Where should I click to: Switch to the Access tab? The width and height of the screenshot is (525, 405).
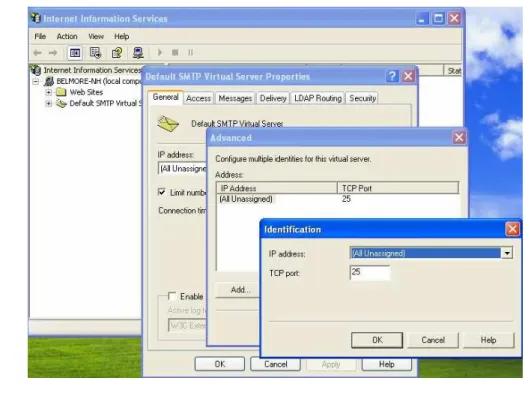(x=198, y=98)
